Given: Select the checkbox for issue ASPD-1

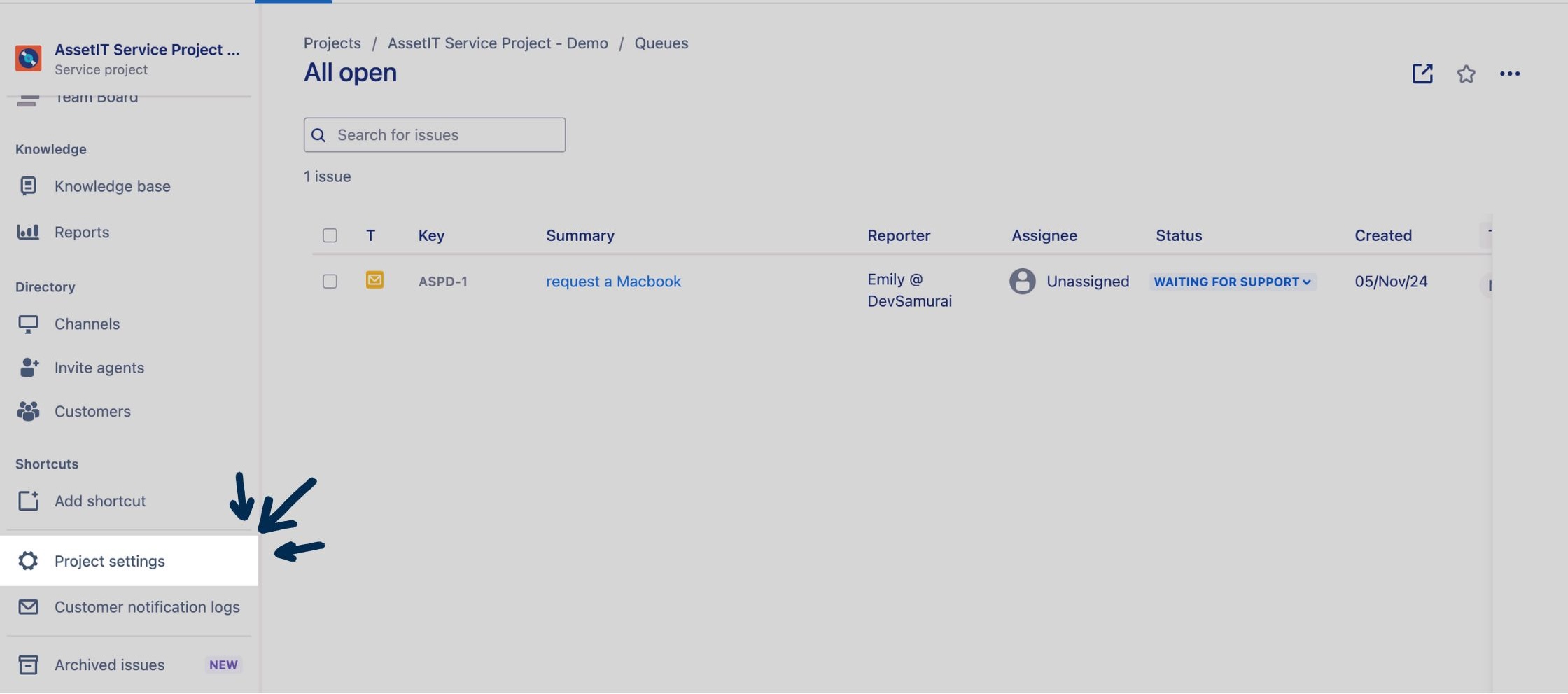Looking at the screenshot, I should (330, 281).
